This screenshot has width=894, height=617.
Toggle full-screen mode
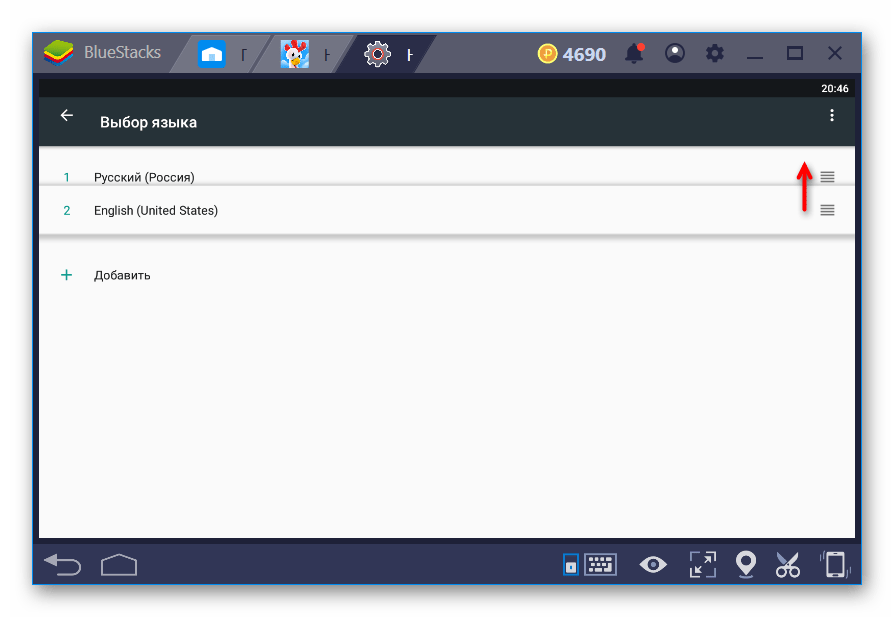pyautogui.click(x=702, y=565)
